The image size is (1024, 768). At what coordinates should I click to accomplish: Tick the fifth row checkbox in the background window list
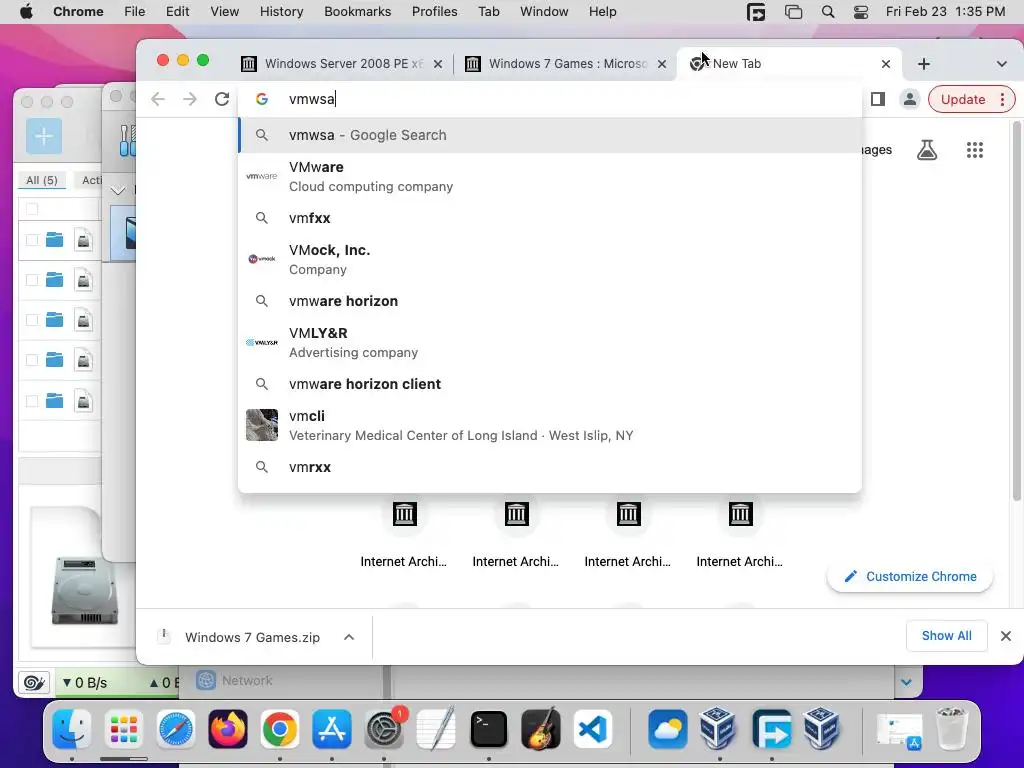point(32,400)
